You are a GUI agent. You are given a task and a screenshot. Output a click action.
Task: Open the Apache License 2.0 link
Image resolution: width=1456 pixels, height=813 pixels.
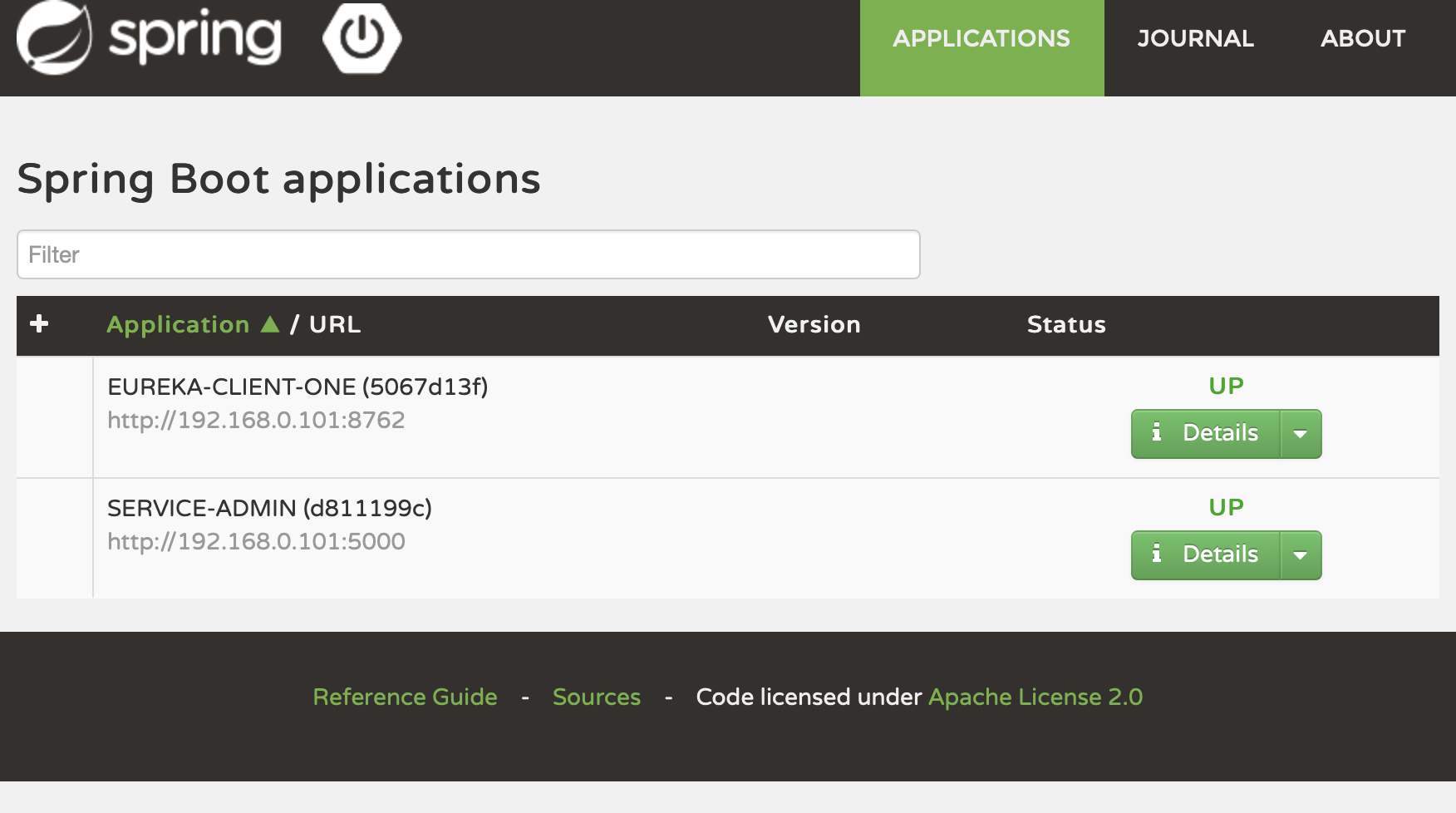coord(1035,697)
